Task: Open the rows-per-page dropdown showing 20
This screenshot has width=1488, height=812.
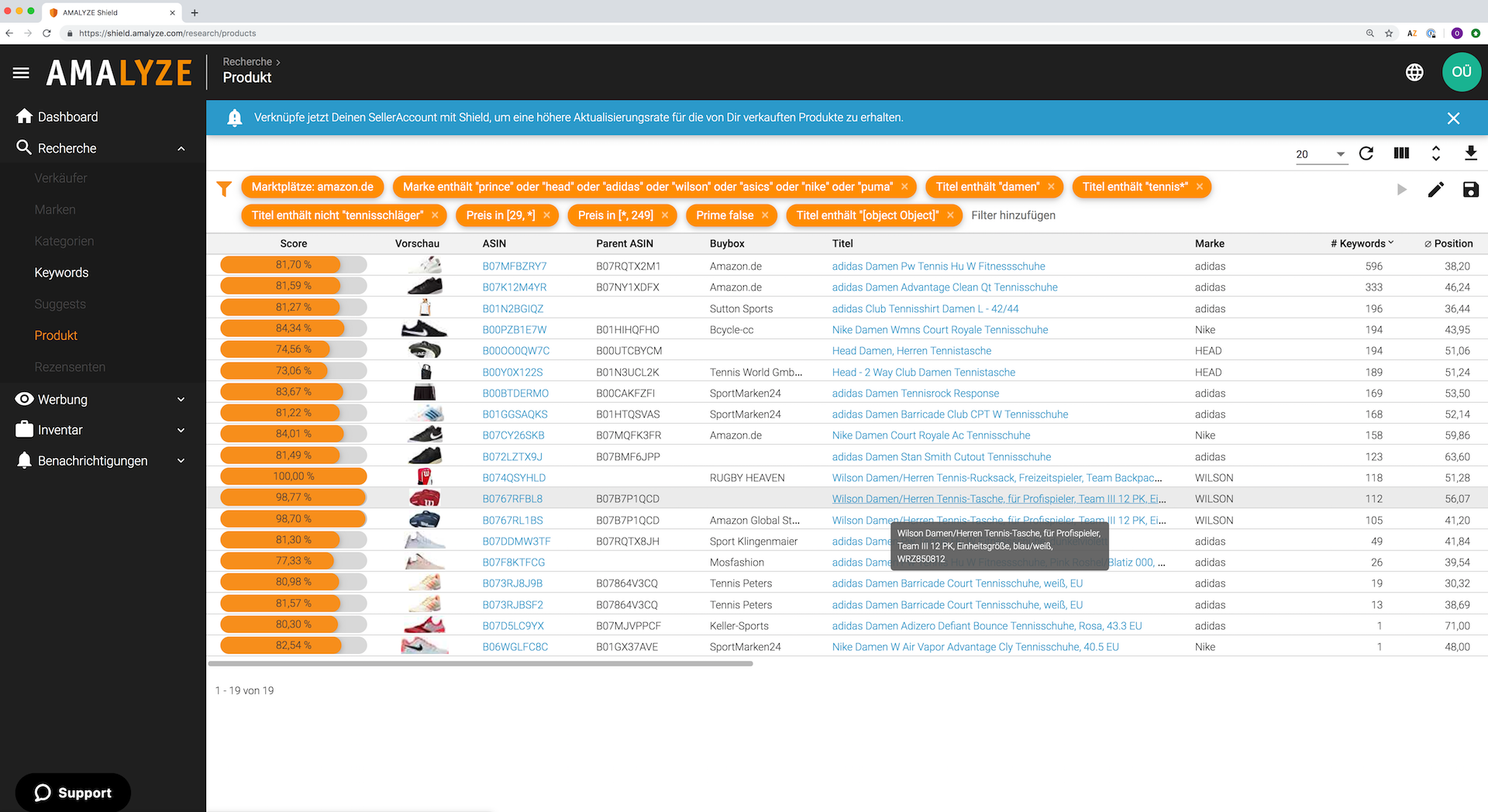Action: (1321, 154)
